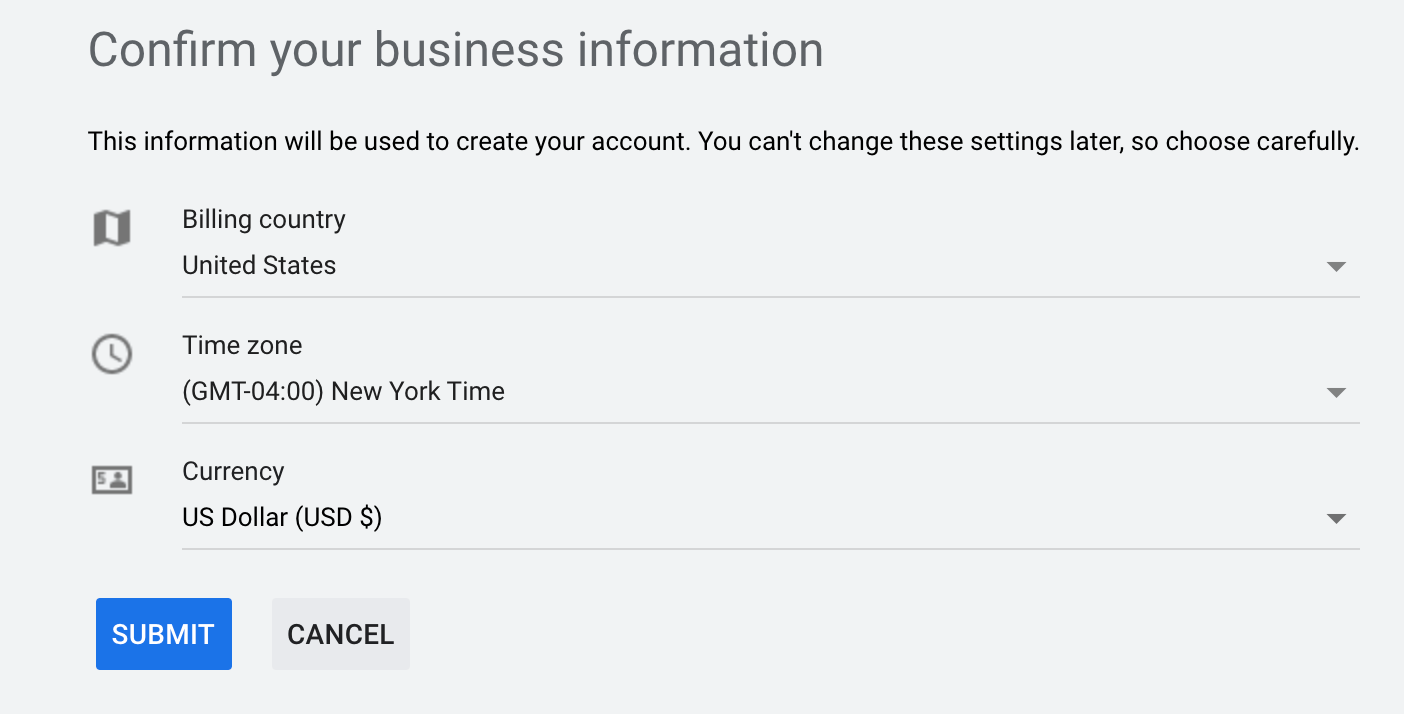Click the clock icon beside Time zone
The width and height of the screenshot is (1404, 714).
coord(112,354)
